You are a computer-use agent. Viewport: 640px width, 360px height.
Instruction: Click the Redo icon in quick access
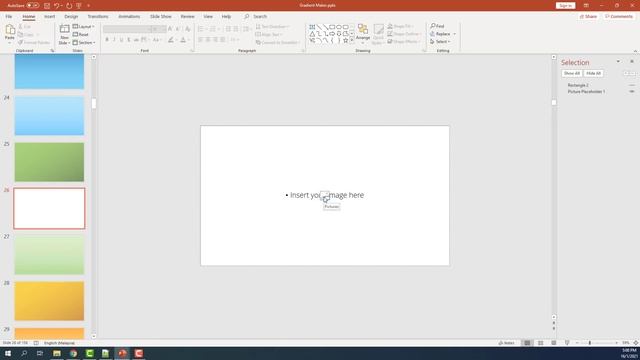pyautogui.click(x=69, y=6)
